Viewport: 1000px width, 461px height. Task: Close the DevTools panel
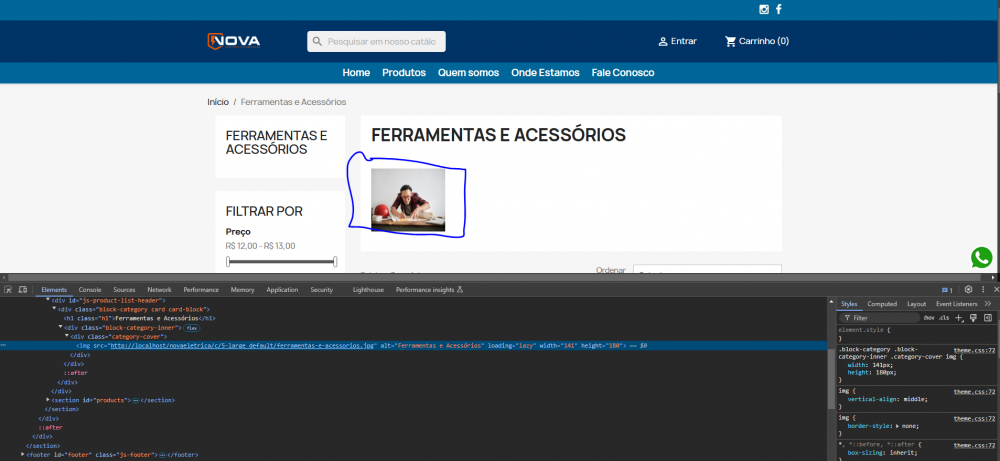point(996,289)
